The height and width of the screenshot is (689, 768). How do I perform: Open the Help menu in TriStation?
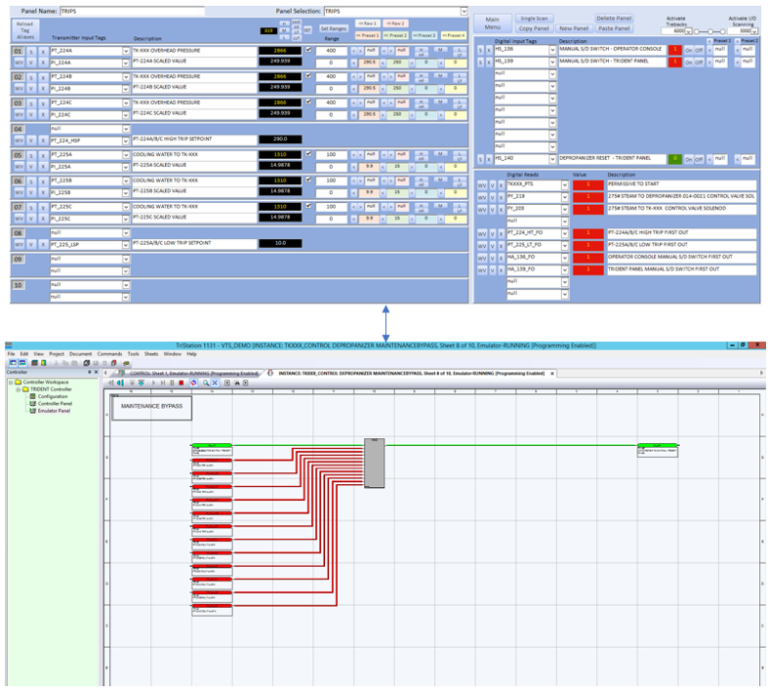[192, 354]
